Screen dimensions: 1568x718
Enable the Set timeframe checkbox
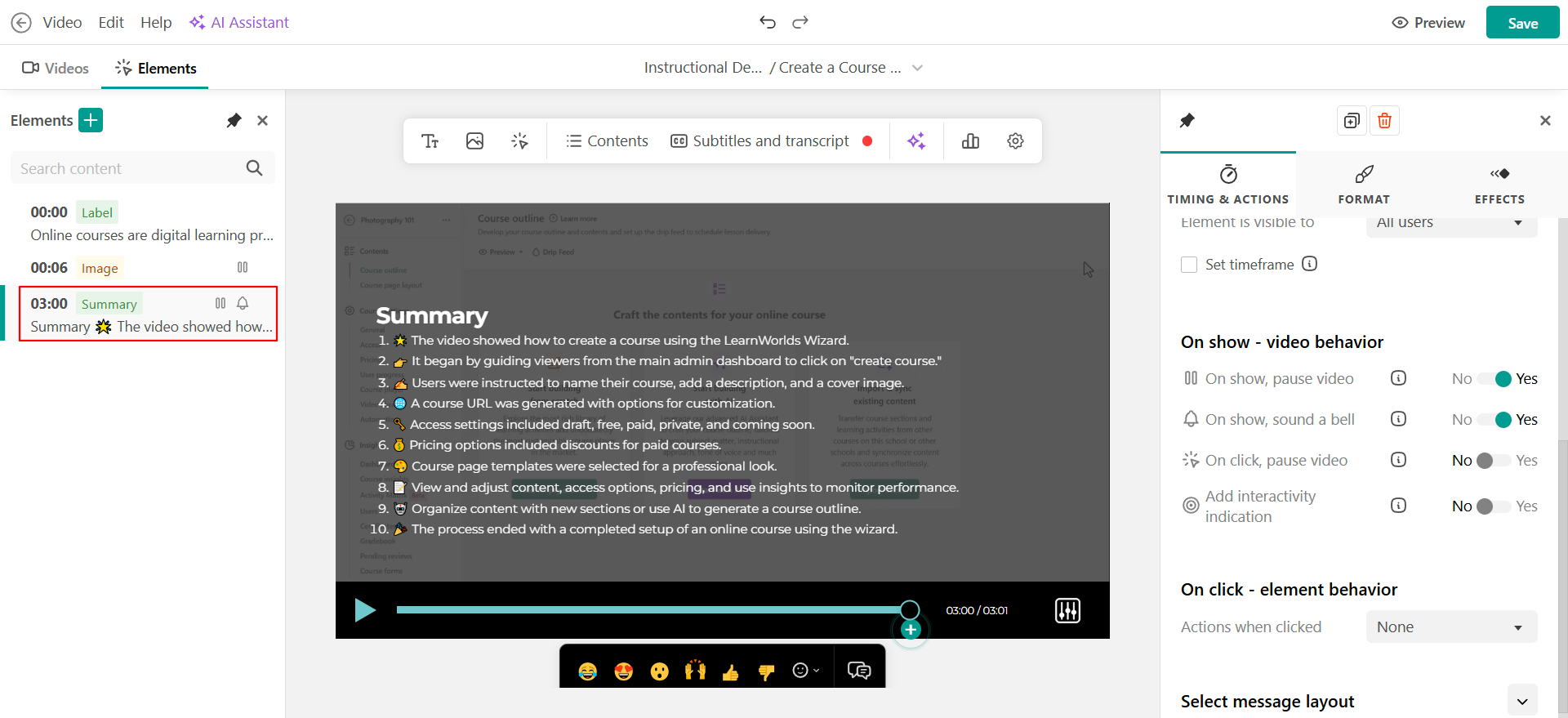1189,265
